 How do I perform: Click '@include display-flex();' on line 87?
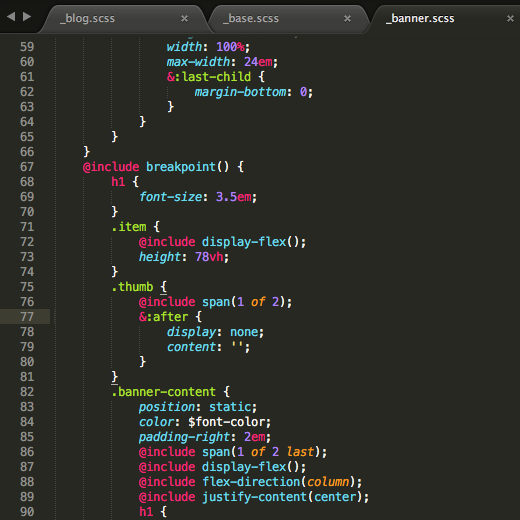point(222,467)
